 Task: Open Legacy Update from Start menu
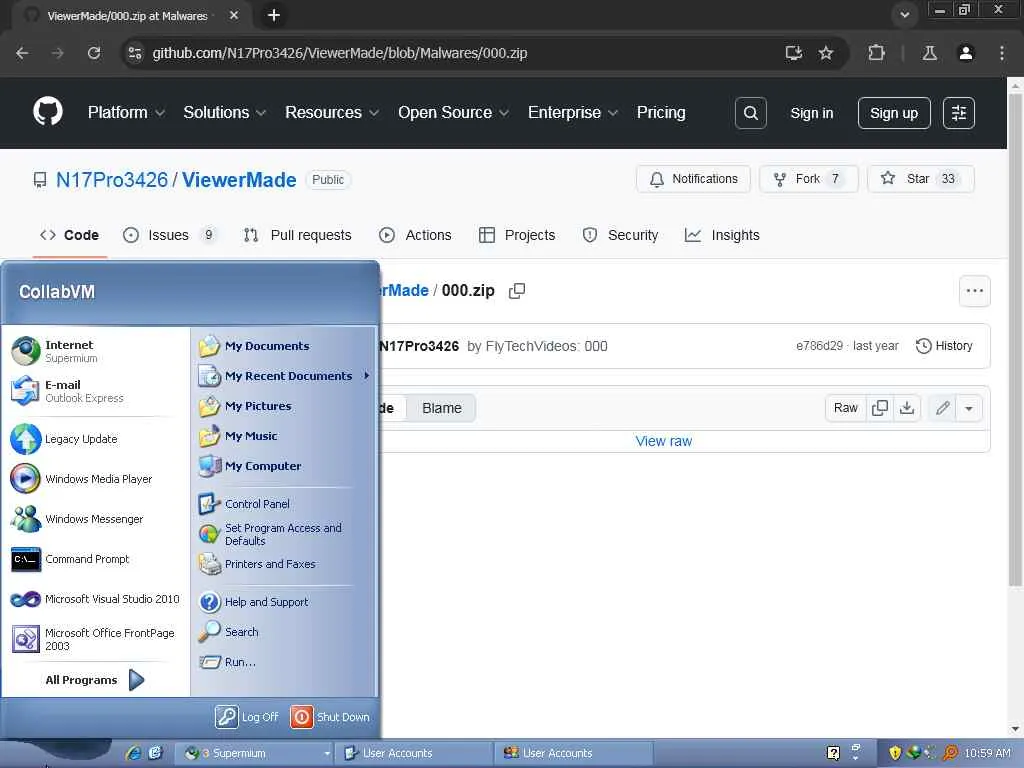[x=64, y=439]
